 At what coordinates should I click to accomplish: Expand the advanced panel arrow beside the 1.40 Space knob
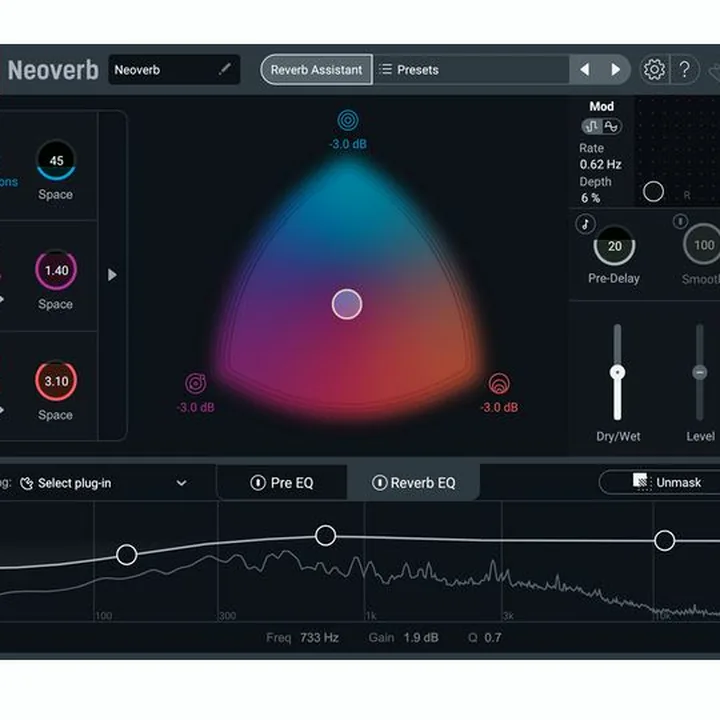[x=112, y=275]
